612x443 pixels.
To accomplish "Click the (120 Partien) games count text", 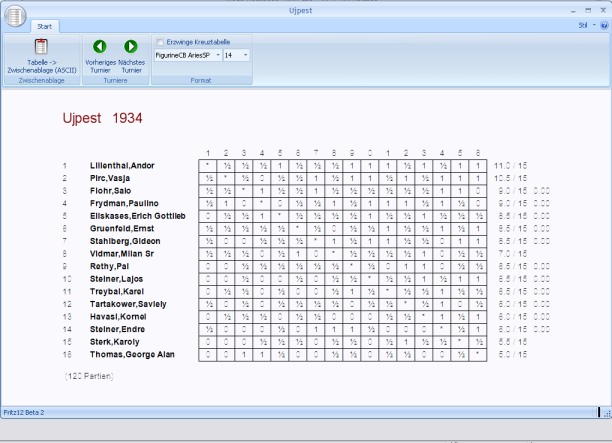I will point(89,374).
